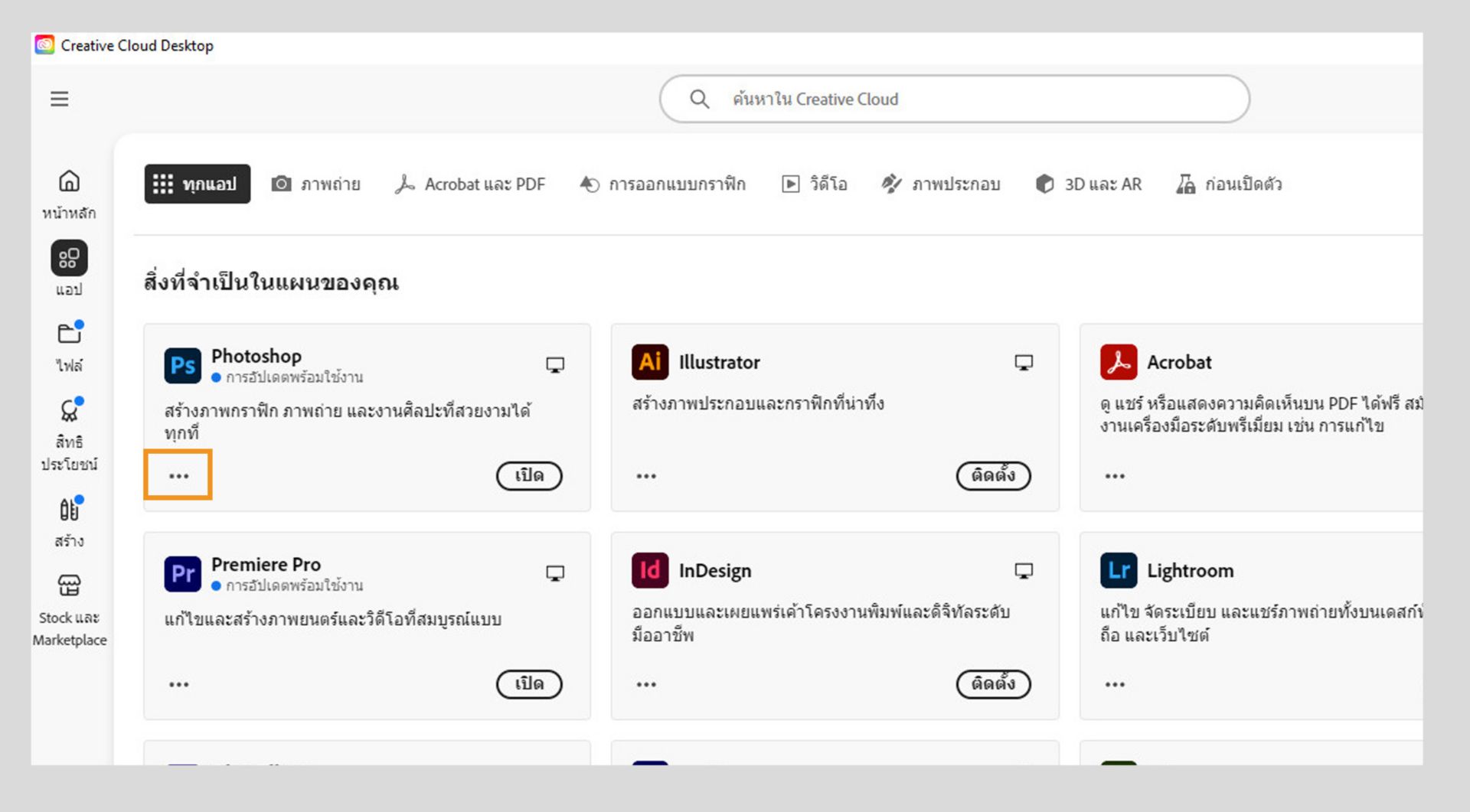Screen dimensions: 1470x812
Task: Switch to the 3D และ AR tab
Action: 1088,184
